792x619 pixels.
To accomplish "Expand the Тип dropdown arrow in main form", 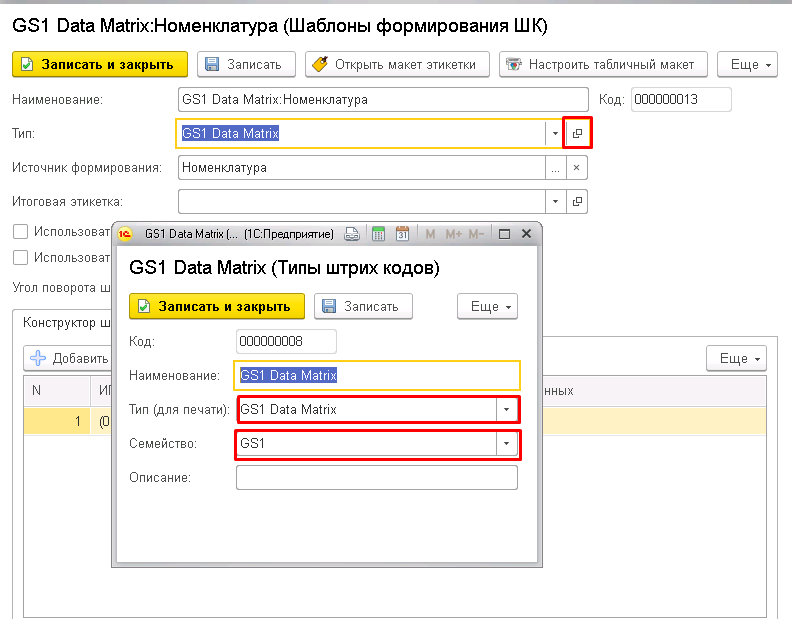I will [x=555, y=133].
